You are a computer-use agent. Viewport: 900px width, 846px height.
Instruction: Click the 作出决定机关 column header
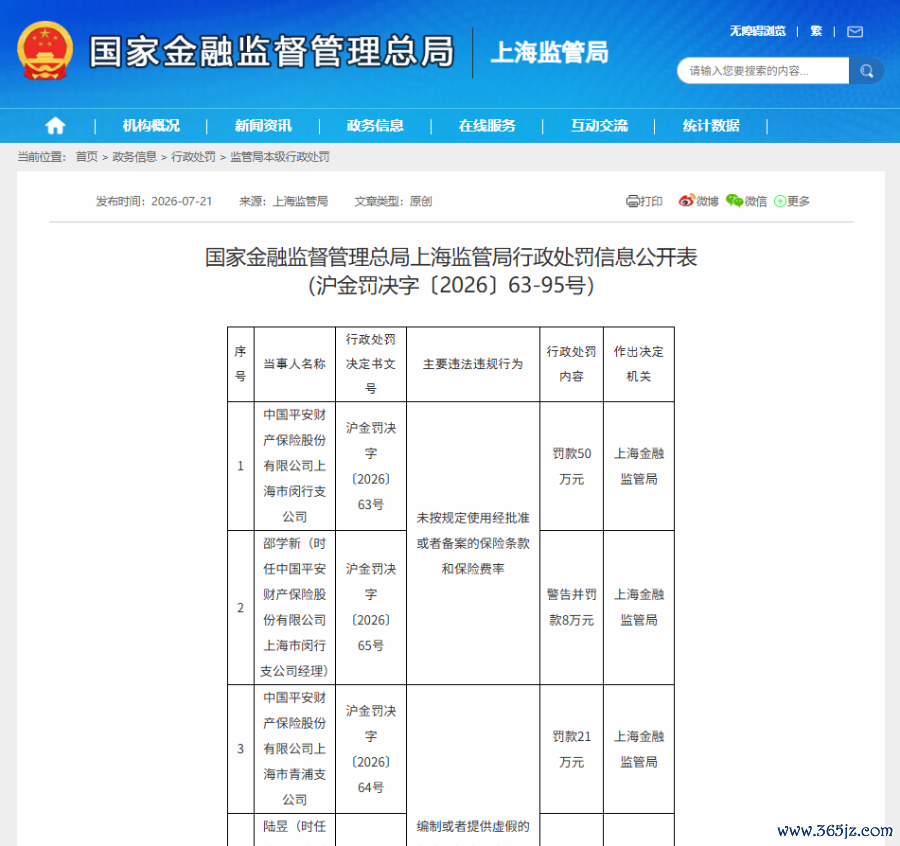click(x=639, y=364)
